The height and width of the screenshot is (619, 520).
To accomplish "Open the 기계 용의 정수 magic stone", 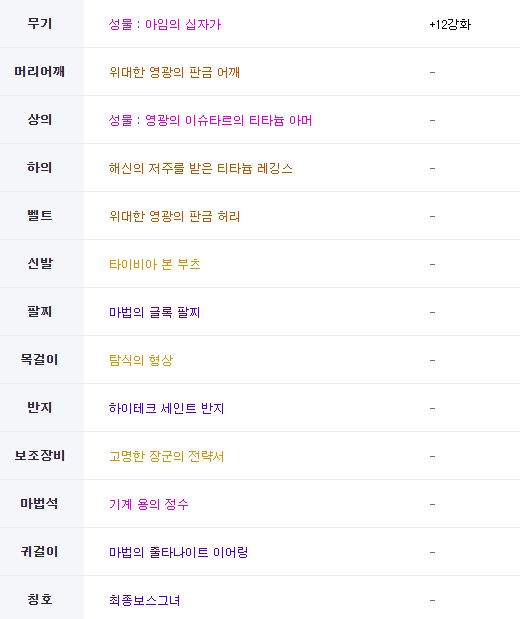I will coord(148,504).
